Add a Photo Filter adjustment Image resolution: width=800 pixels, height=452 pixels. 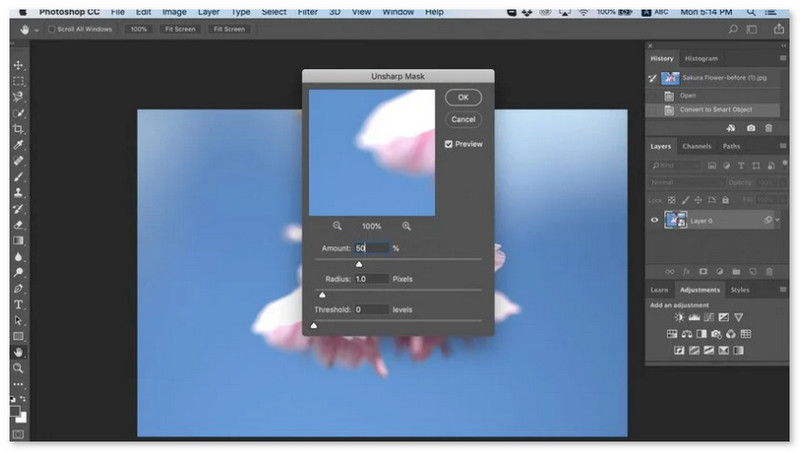click(x=716, y=334)
